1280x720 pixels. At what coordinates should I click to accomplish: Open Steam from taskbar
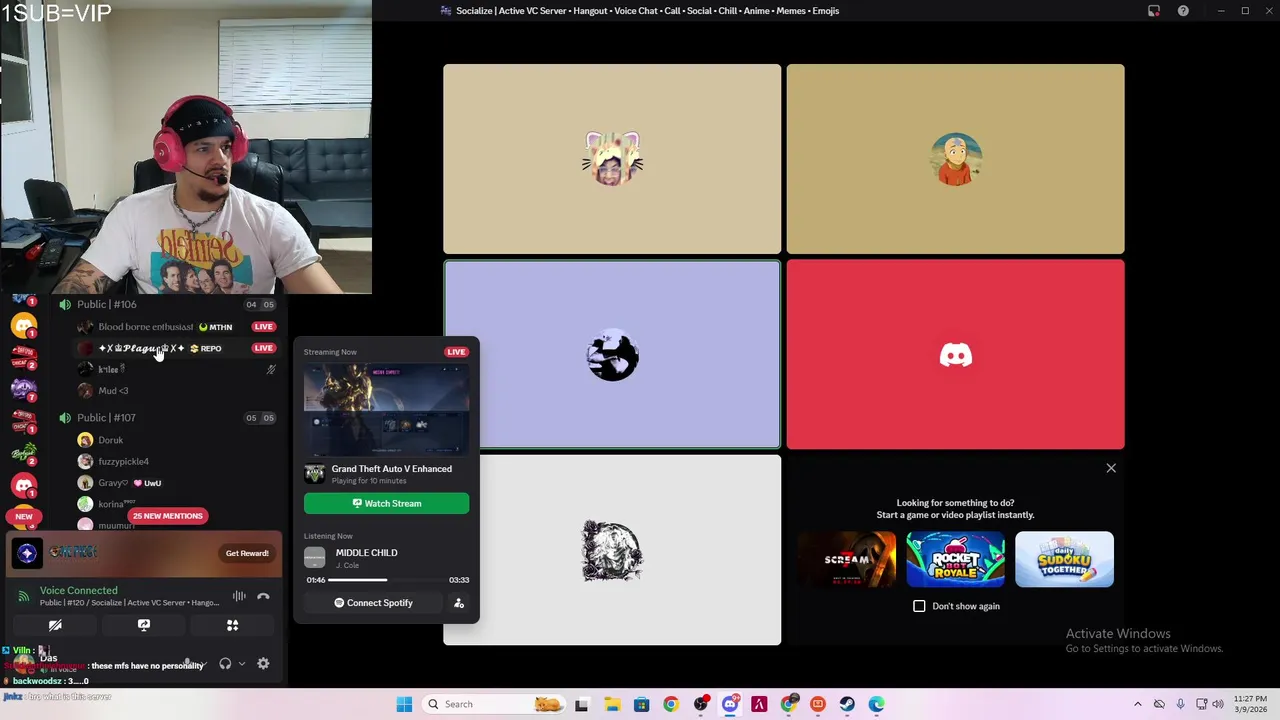(847, 704)
